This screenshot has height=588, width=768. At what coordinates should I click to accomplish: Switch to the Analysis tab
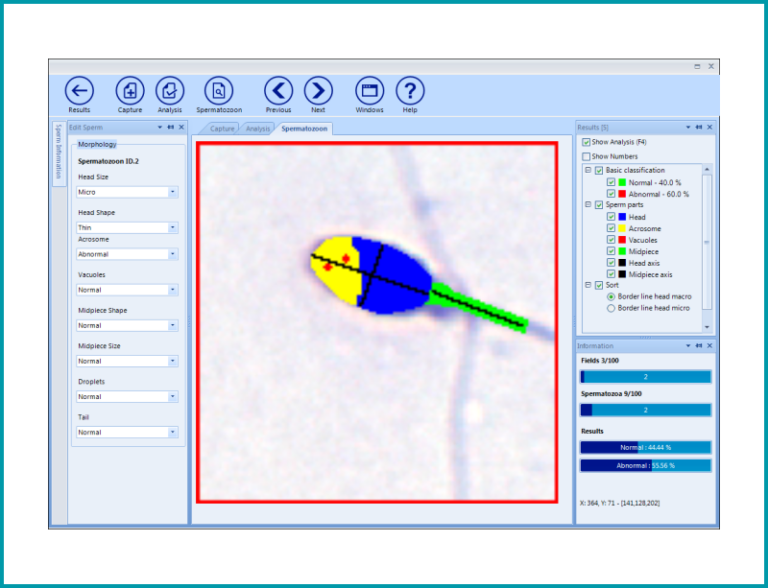(x=258, y=129)
